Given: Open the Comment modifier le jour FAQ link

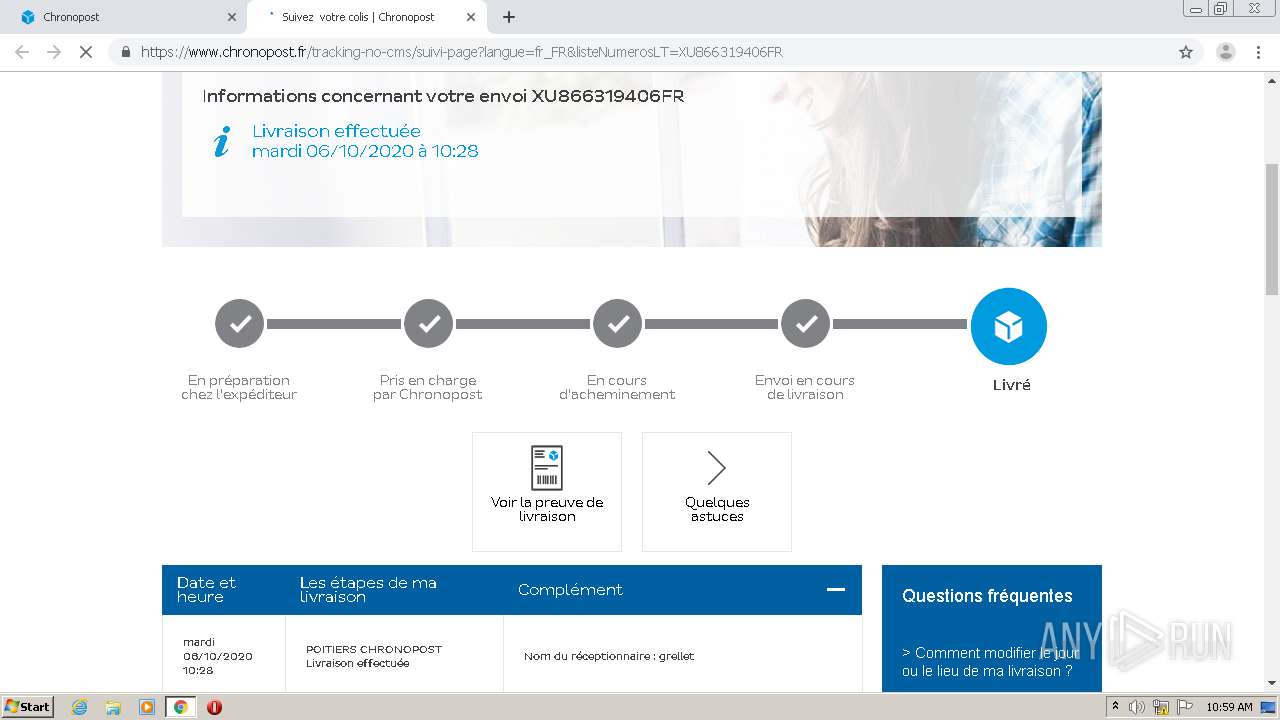Looking at the screenshot, I should [990, 662].
